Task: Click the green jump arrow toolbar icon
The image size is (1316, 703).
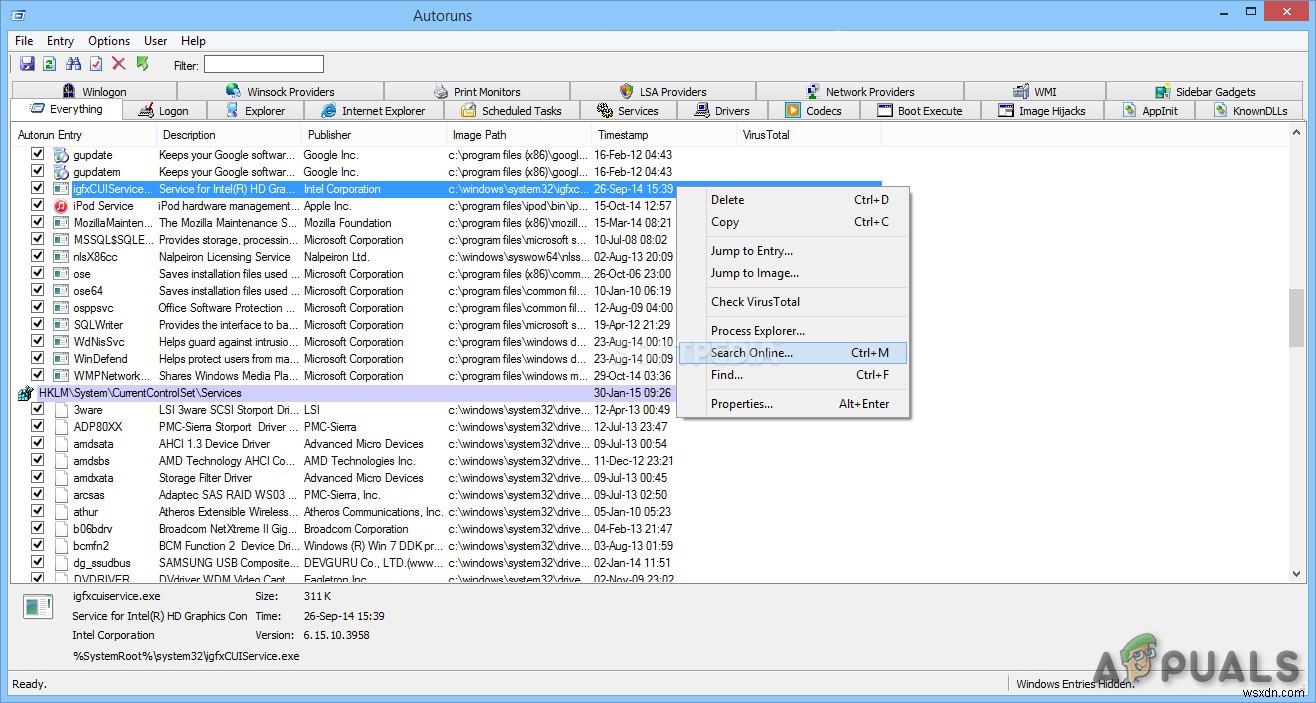Action: click(x=141, y=63)
